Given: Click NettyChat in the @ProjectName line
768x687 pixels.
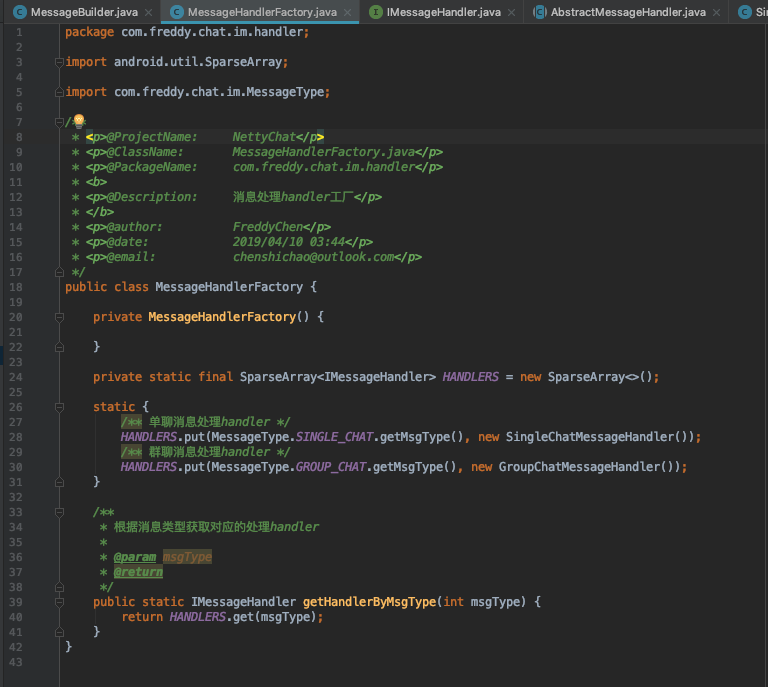Looking at the screenshot, I should pyautogui.click(x=264, y=137).
